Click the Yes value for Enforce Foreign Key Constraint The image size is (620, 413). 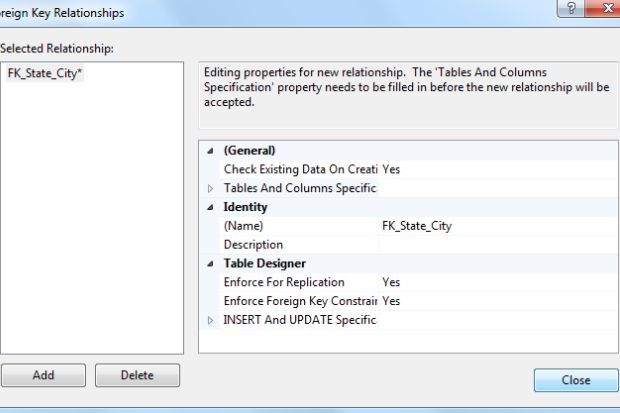coord(392,301)
